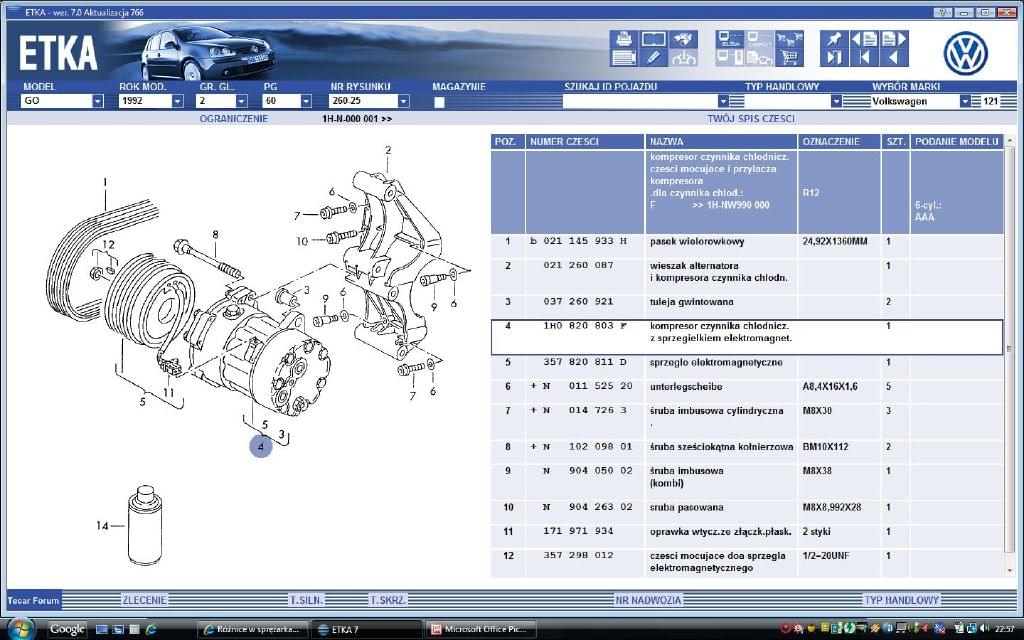This screenshot has width=1024, height=640.
Task: Click the jump-to-first arrow icon
Action: (864, 58)
